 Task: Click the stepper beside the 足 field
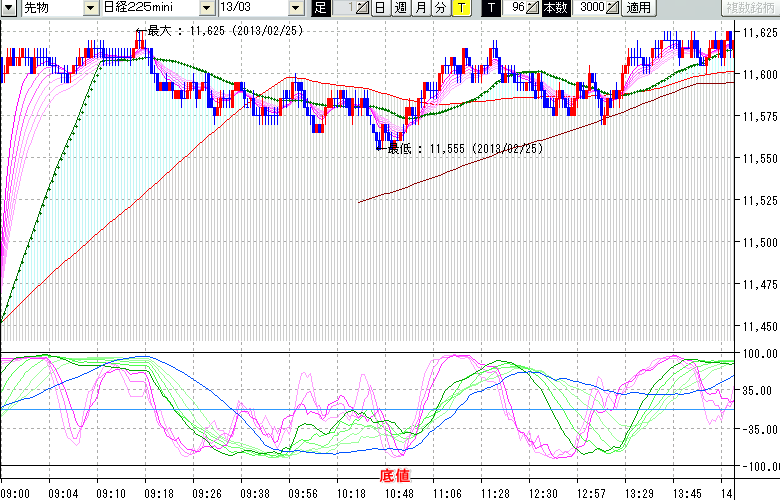(363, 8)
